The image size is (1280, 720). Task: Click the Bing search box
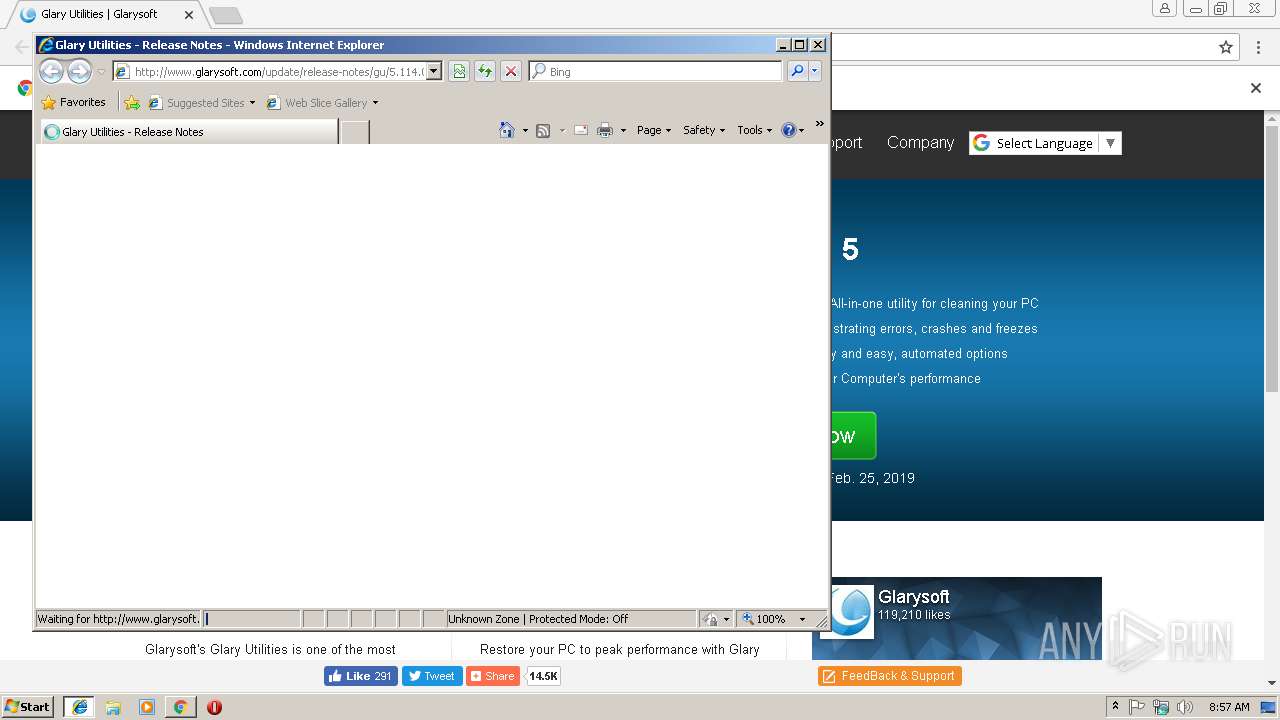(656, 72)
